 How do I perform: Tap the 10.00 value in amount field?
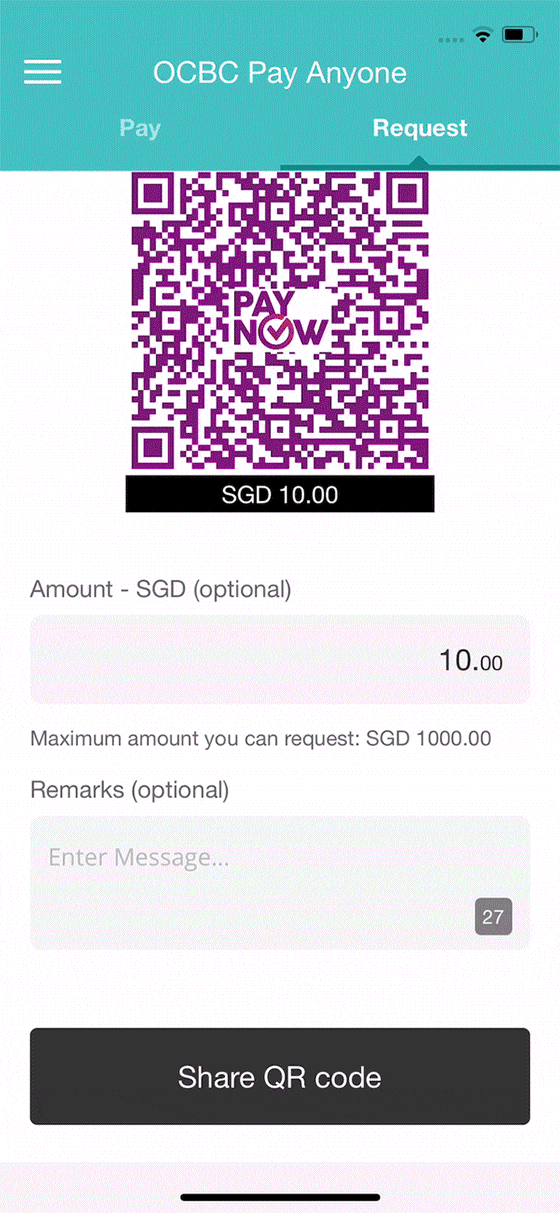(x=470, y=660)
